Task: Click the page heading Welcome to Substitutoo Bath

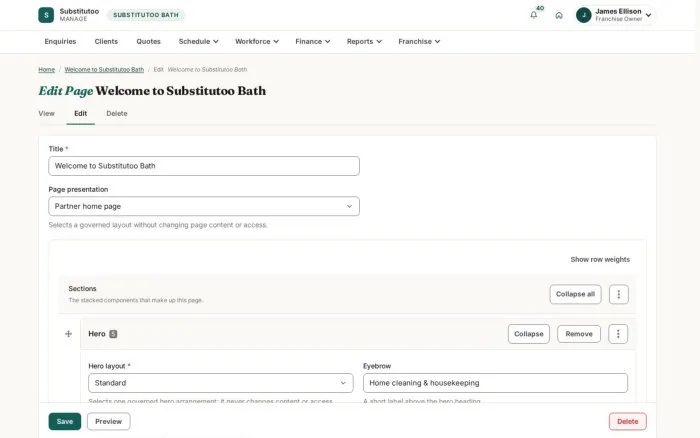Action: click(180, 91)
